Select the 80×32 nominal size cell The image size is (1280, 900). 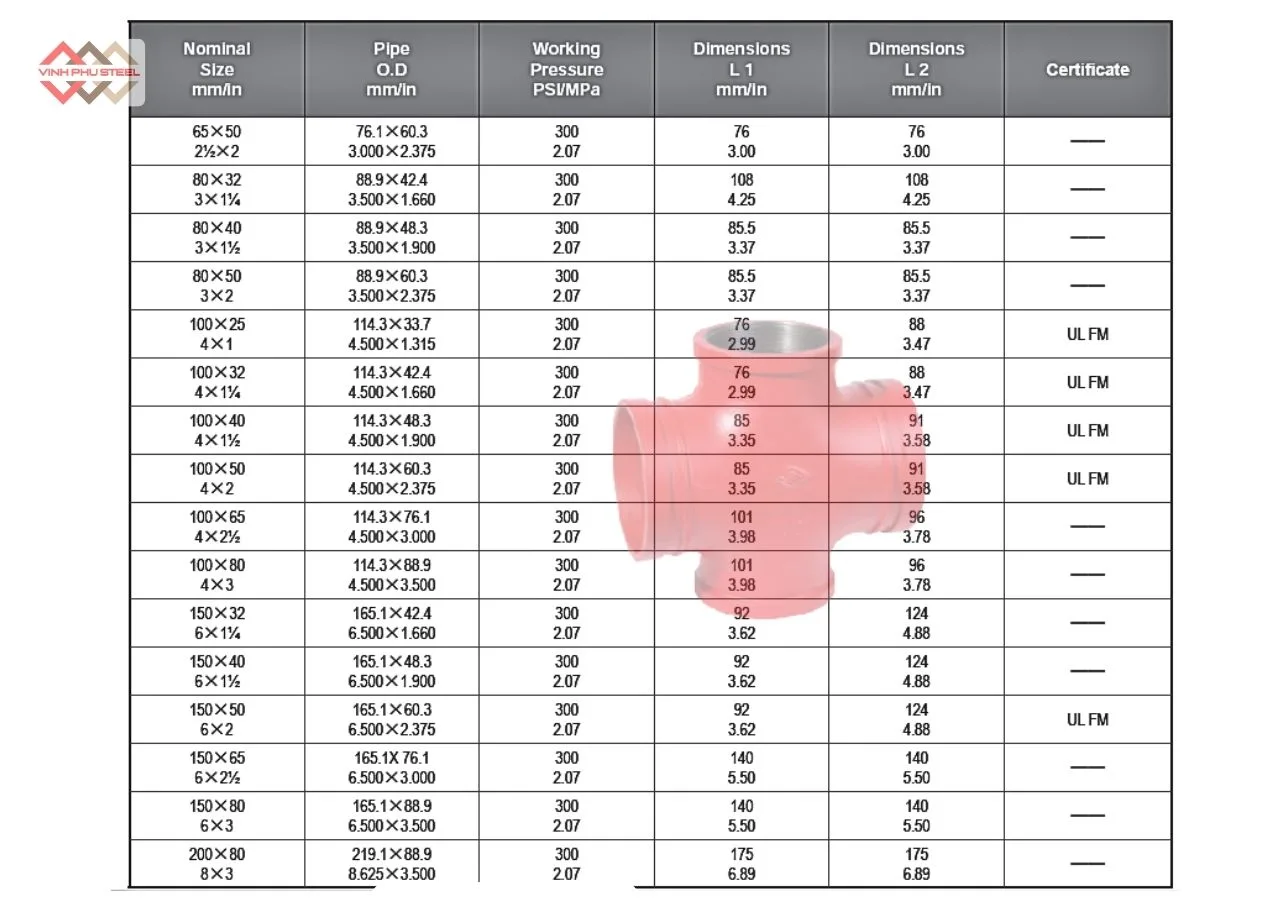(217, 189)
